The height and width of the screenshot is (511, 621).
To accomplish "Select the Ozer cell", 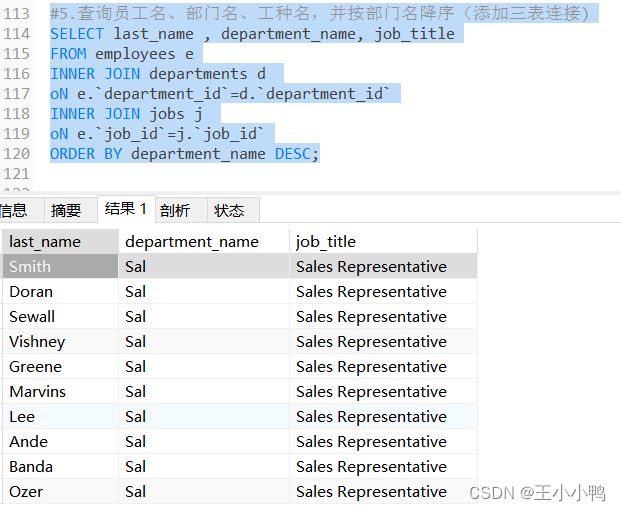I will click(60, 491).
